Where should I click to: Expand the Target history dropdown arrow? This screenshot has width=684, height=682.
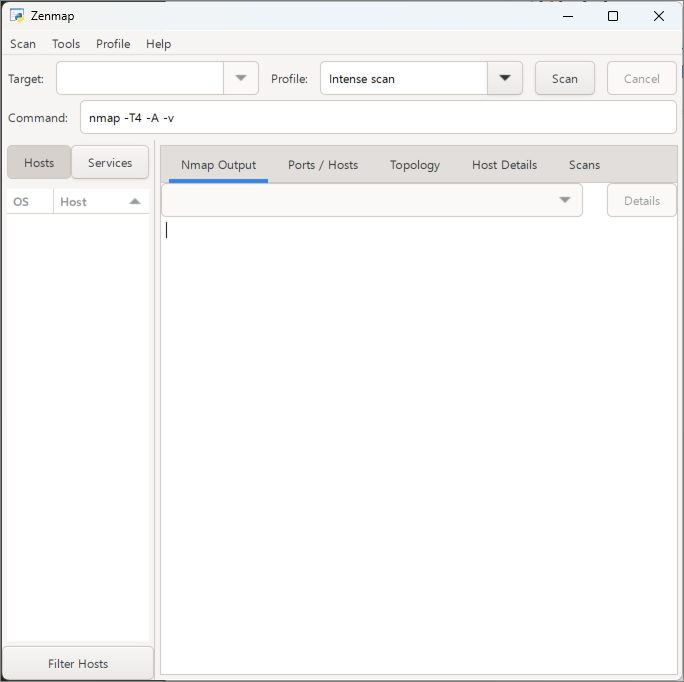[x=241, y=78]
